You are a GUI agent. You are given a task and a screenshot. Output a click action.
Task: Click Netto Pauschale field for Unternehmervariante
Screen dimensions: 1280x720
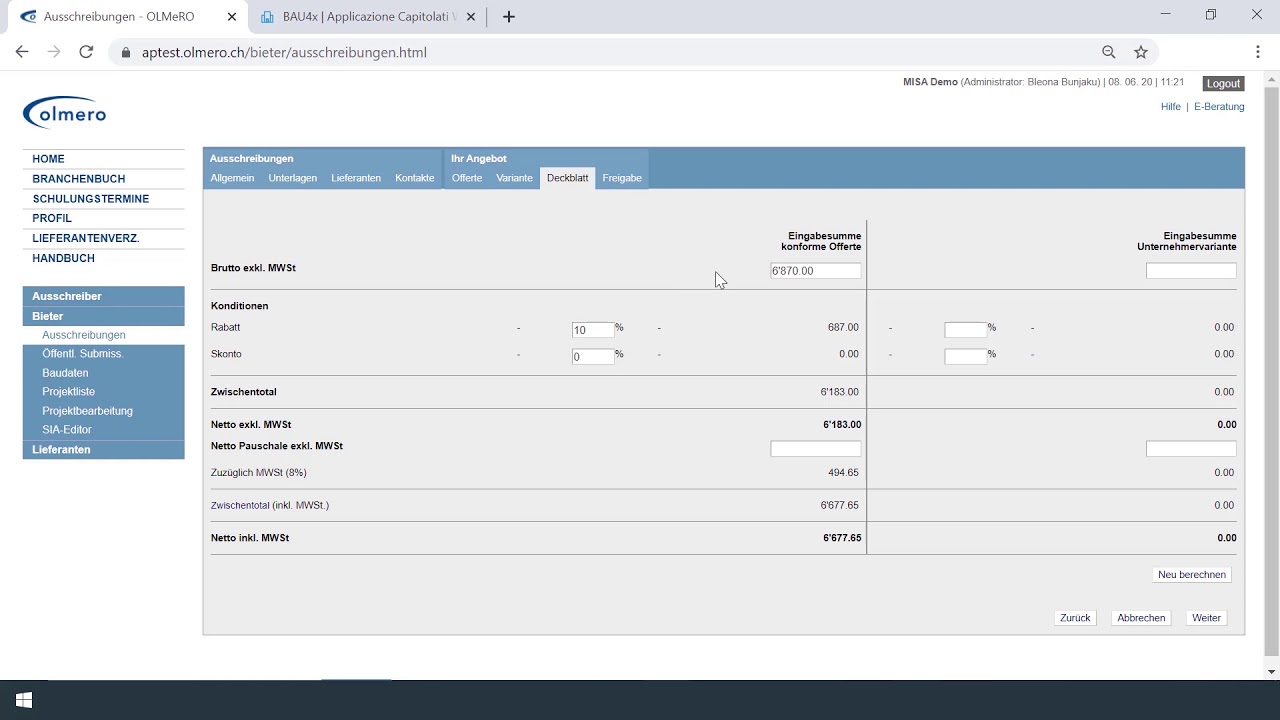[x=1191, y=449]
